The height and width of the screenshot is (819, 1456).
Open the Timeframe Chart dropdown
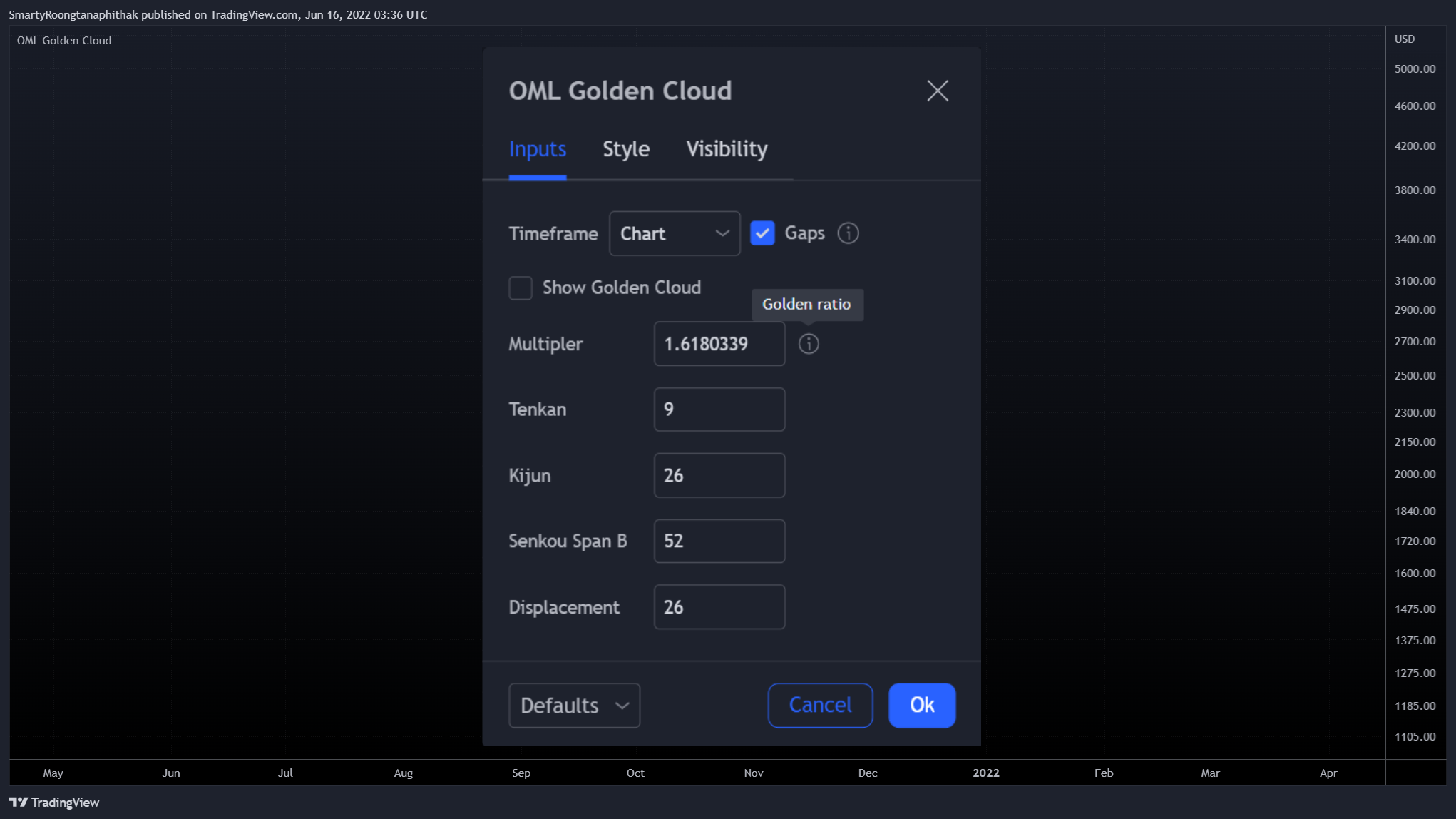coord(675,233)
